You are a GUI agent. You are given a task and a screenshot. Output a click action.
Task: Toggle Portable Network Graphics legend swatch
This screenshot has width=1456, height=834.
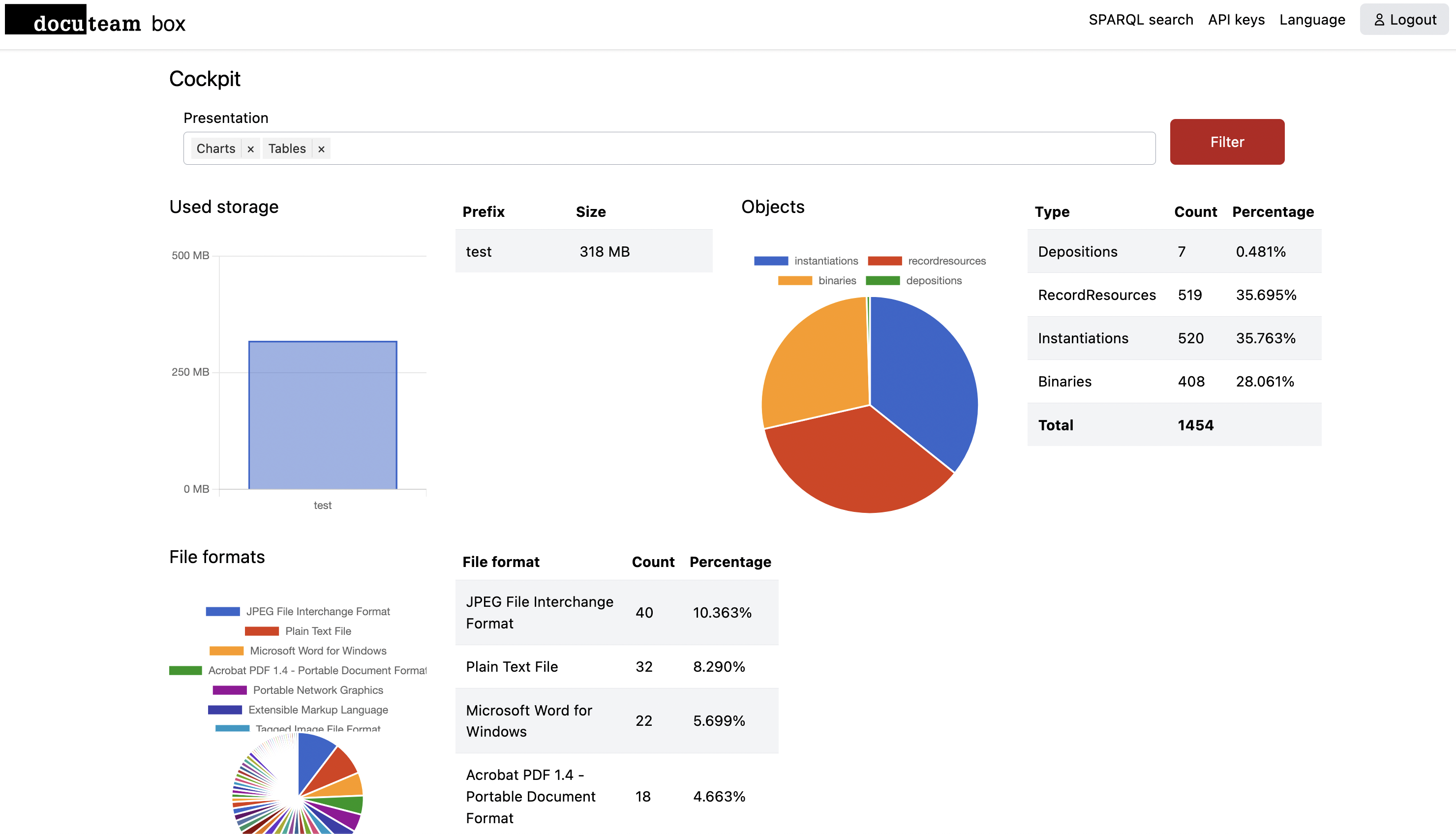point(230,690)
